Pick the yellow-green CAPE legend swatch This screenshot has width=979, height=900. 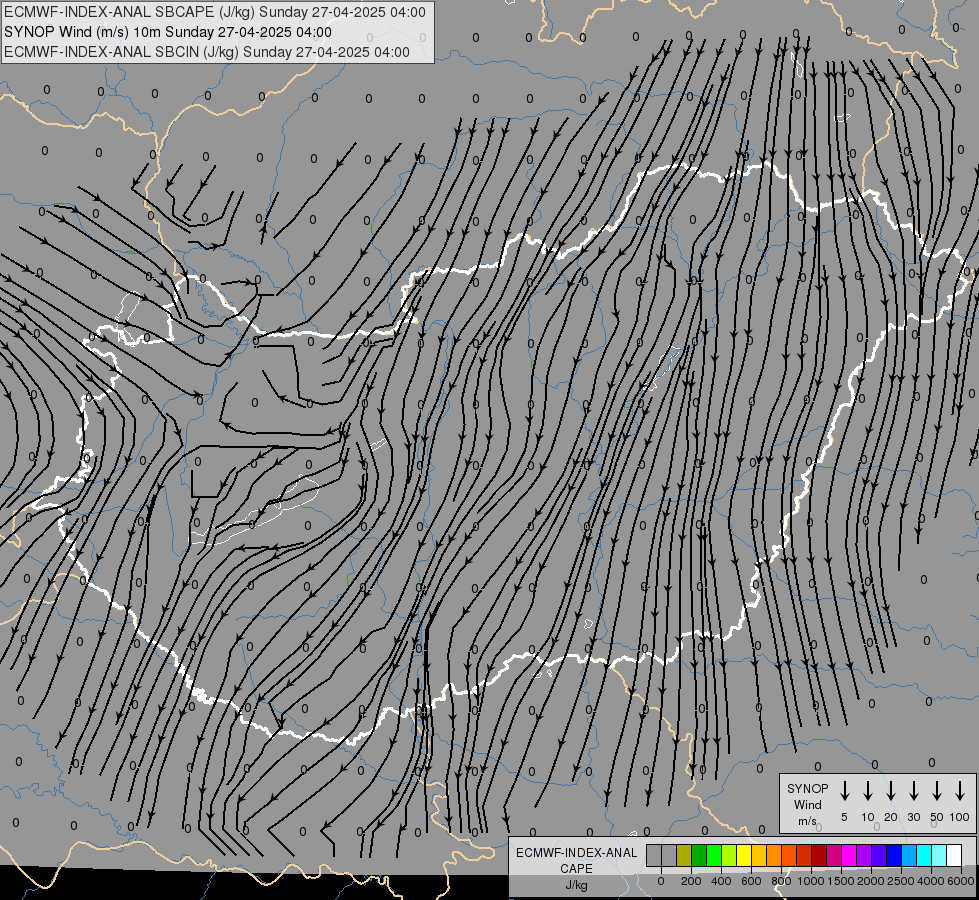click(x=729, y=855)
